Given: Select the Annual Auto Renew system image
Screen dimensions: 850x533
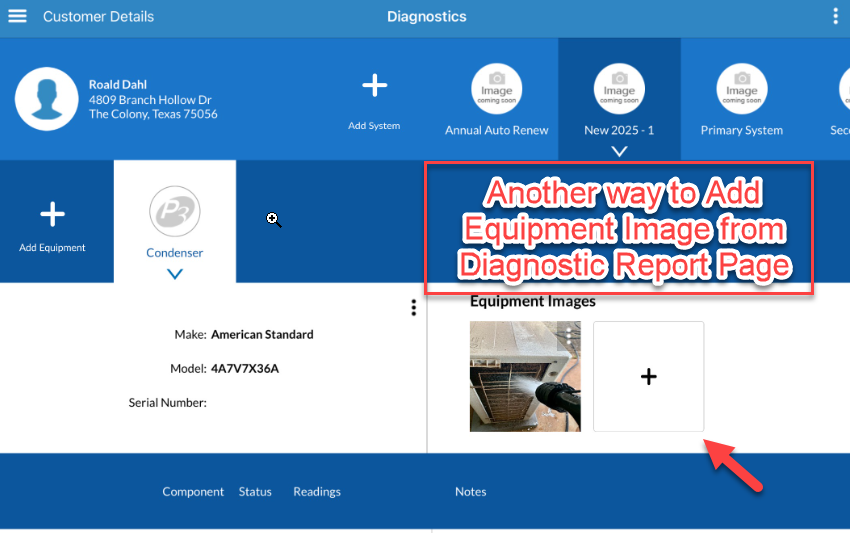Looking at the screenshot, I should pyautogui.click(x=497, y=85).
